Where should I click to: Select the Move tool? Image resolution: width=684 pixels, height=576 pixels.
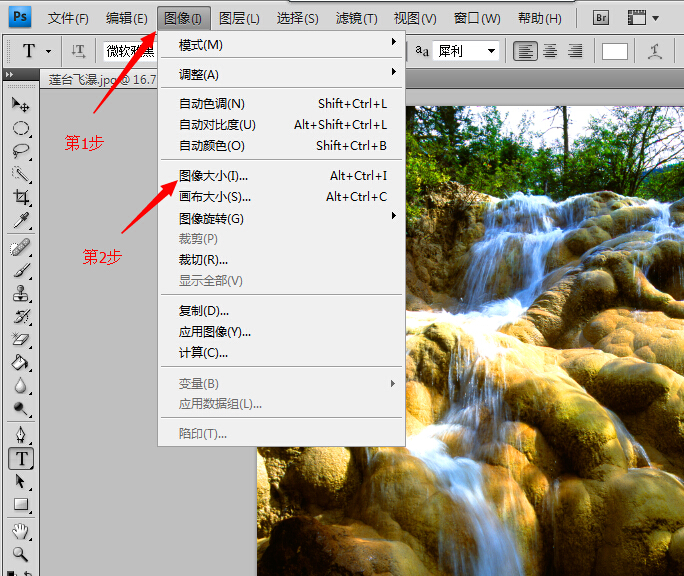(20, 104)
